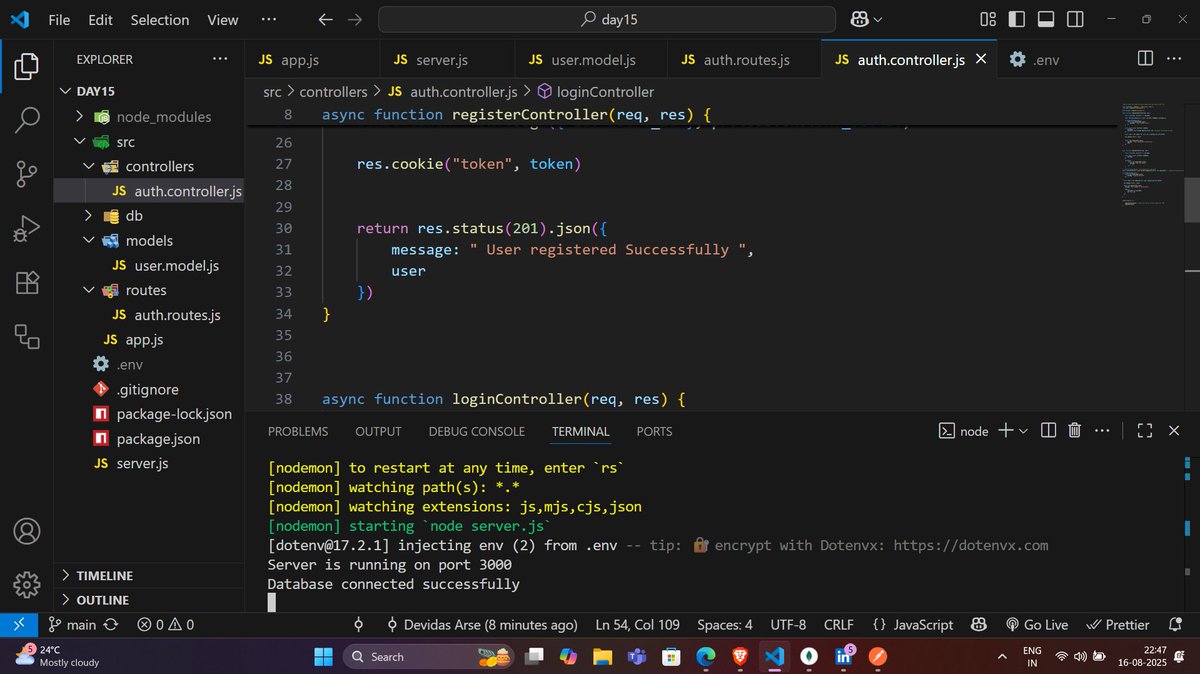
Task: Start Go Live server
Action: [1036, 624]
